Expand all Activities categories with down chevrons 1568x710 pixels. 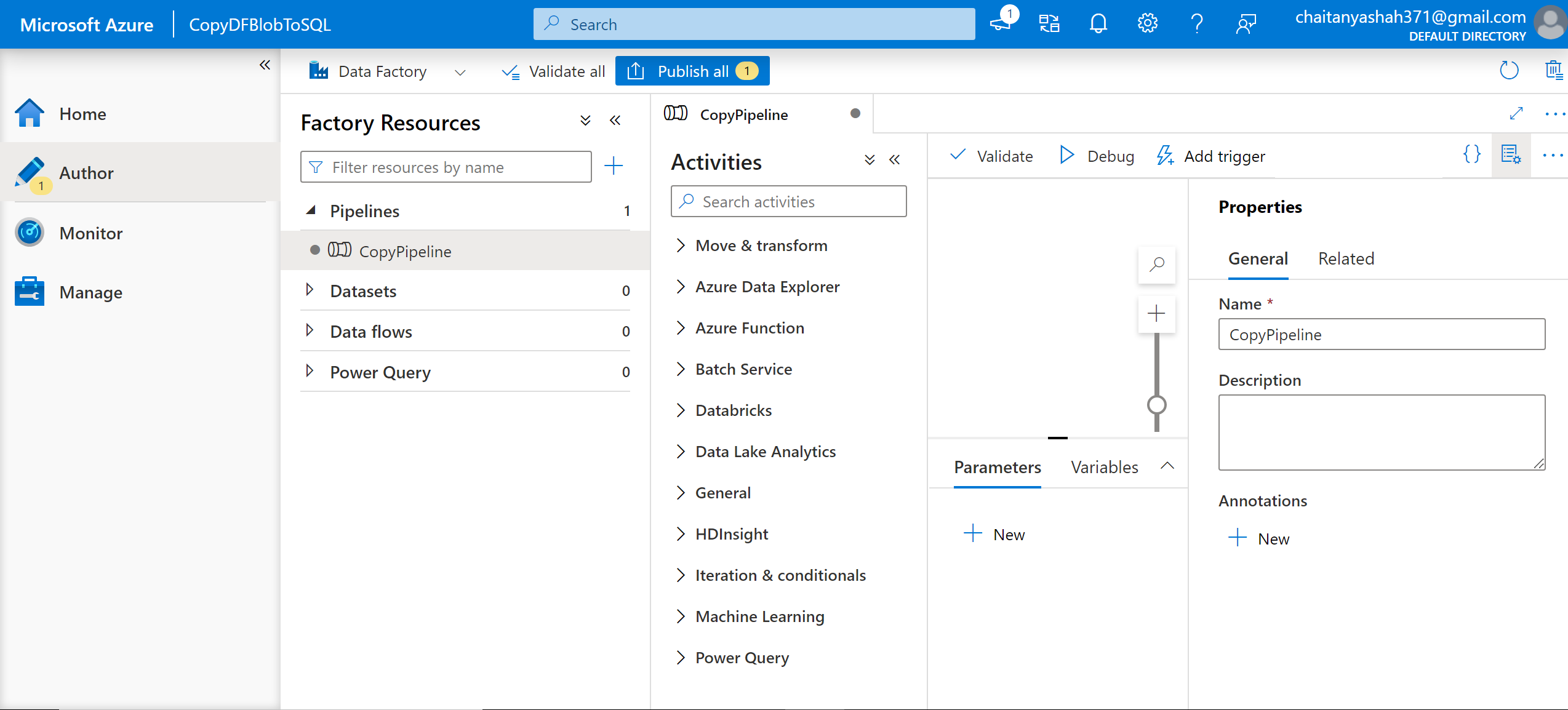pos(869,160)
